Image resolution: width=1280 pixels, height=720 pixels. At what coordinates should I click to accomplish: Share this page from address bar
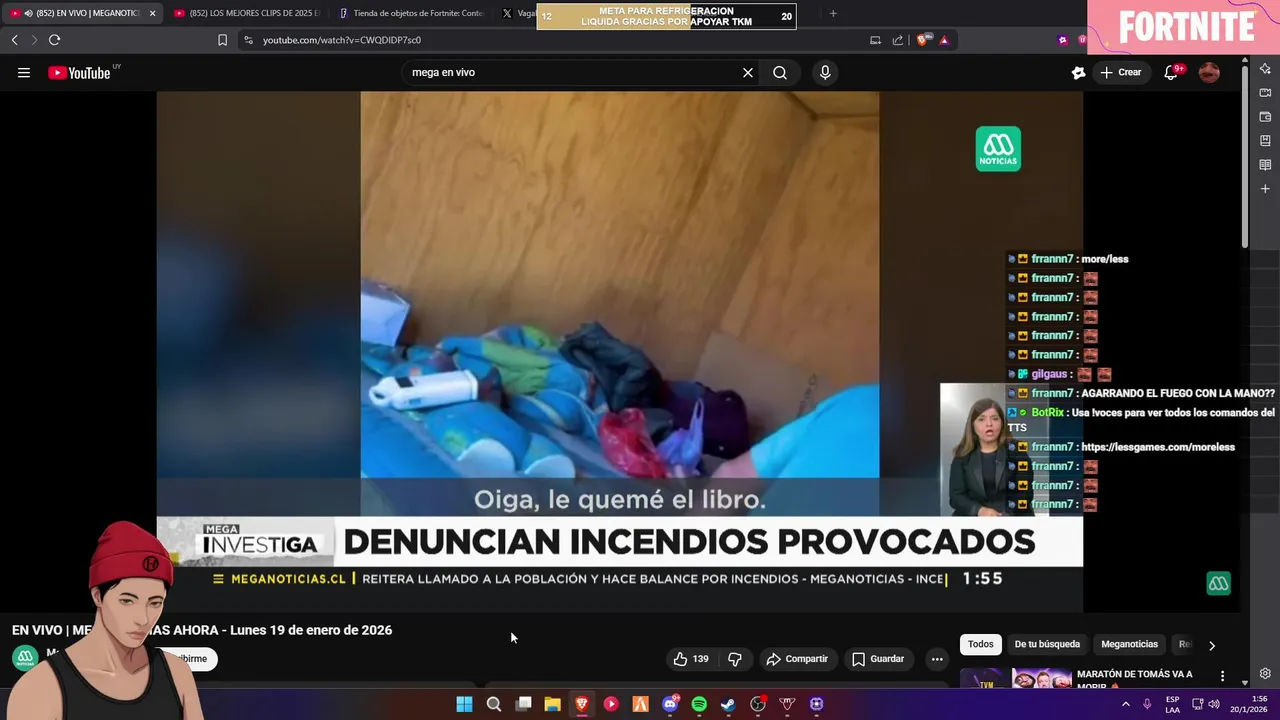[898, 40]
